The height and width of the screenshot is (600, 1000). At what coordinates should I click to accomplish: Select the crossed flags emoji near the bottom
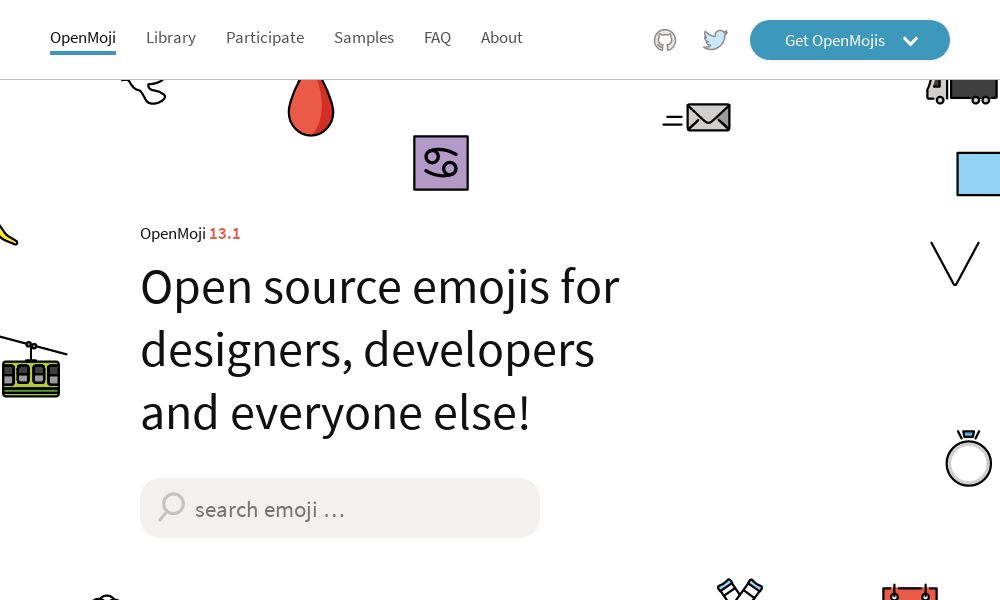coord(739,590)
